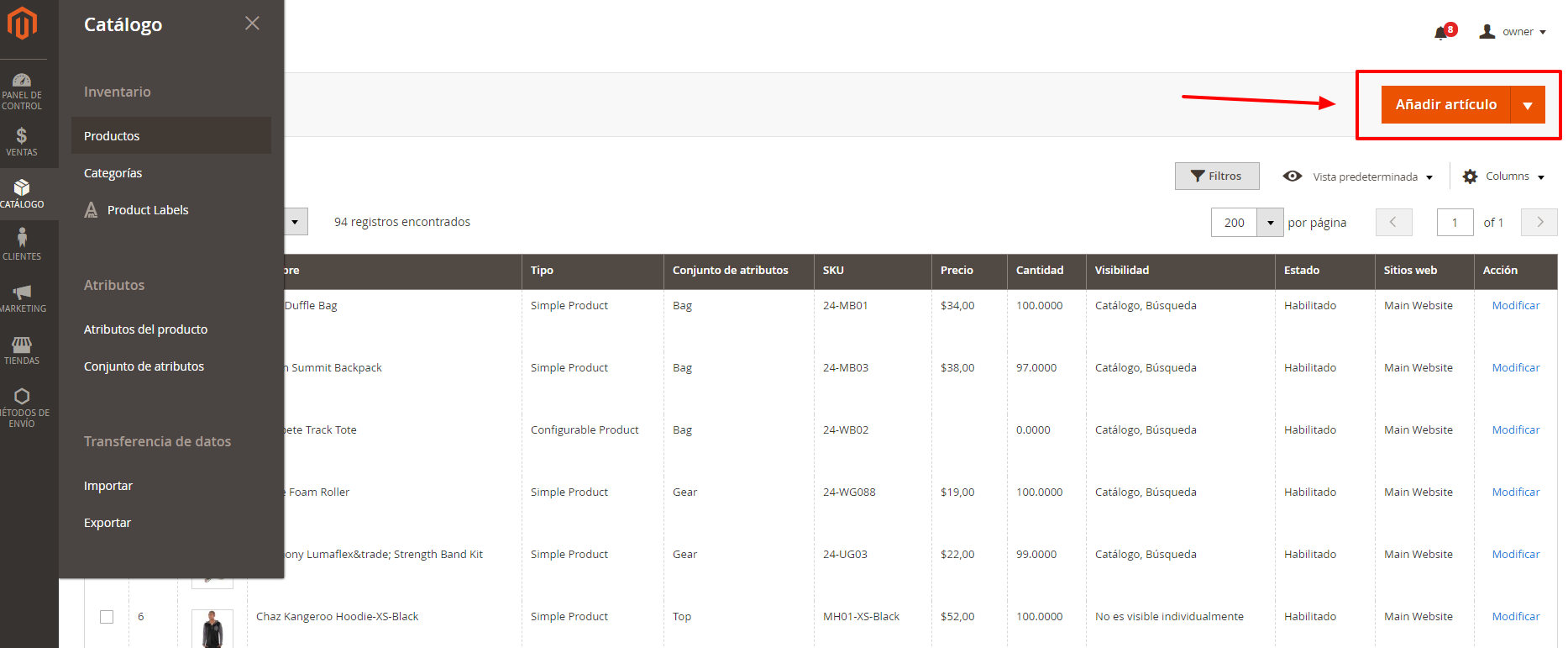Click Modificar for SKU 24-MB03

[x=1516, y=367]
